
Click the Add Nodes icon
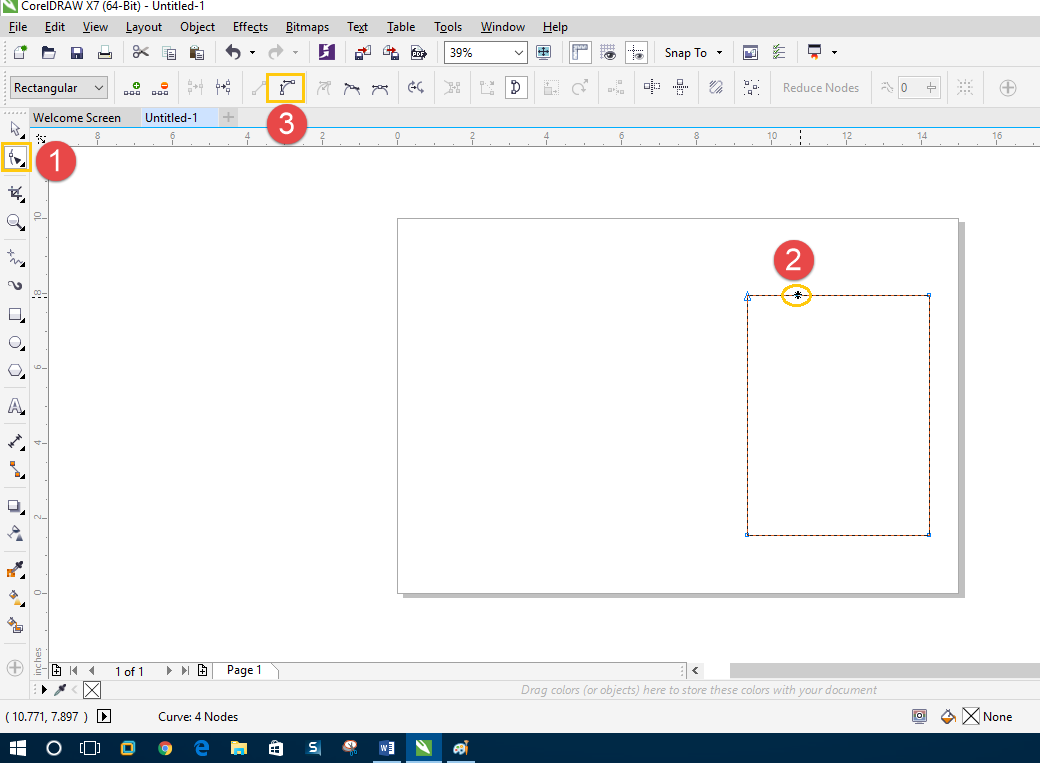tap(132, 87)
